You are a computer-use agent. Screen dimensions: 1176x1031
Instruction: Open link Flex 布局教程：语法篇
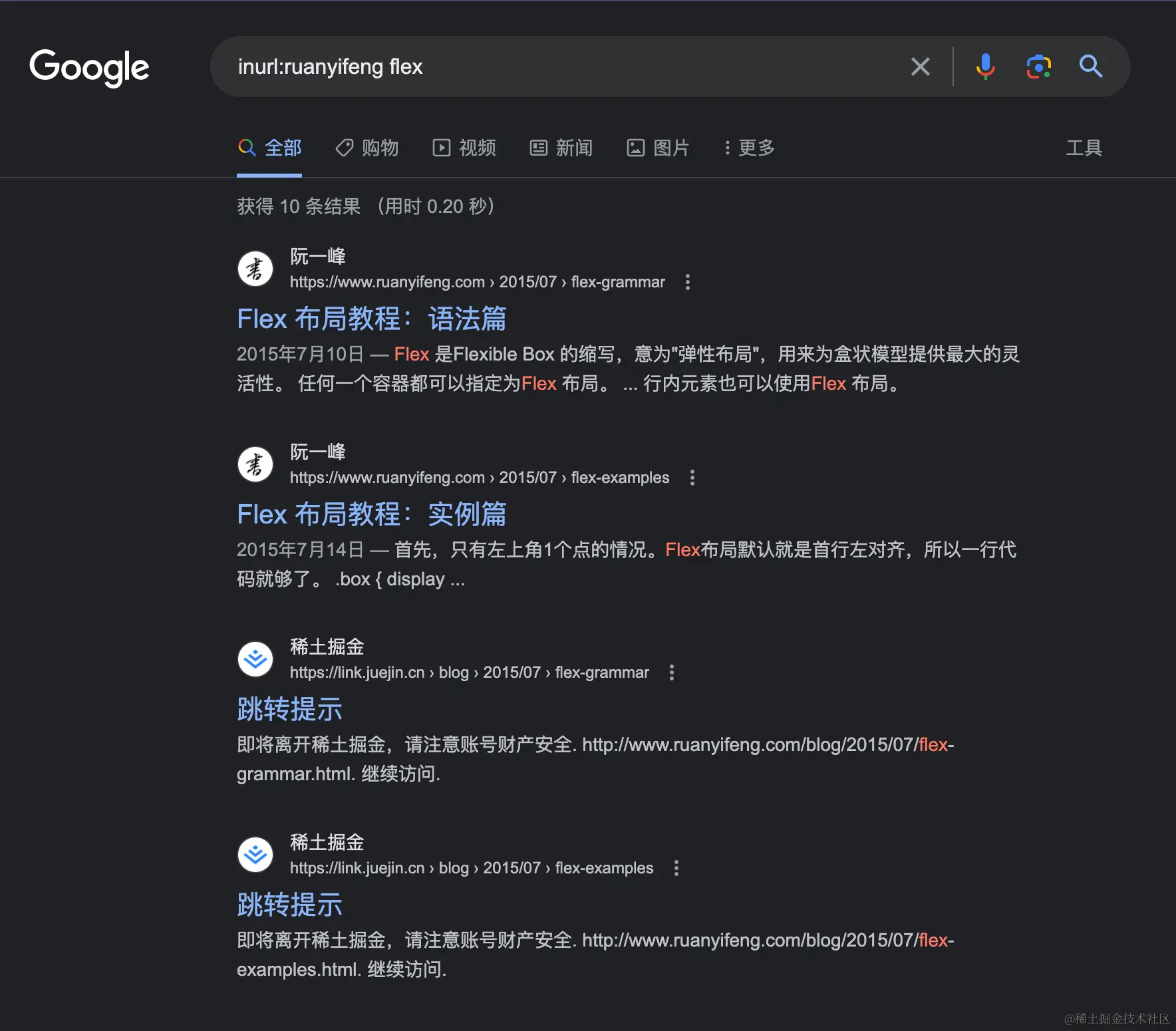tap(372, 319)
